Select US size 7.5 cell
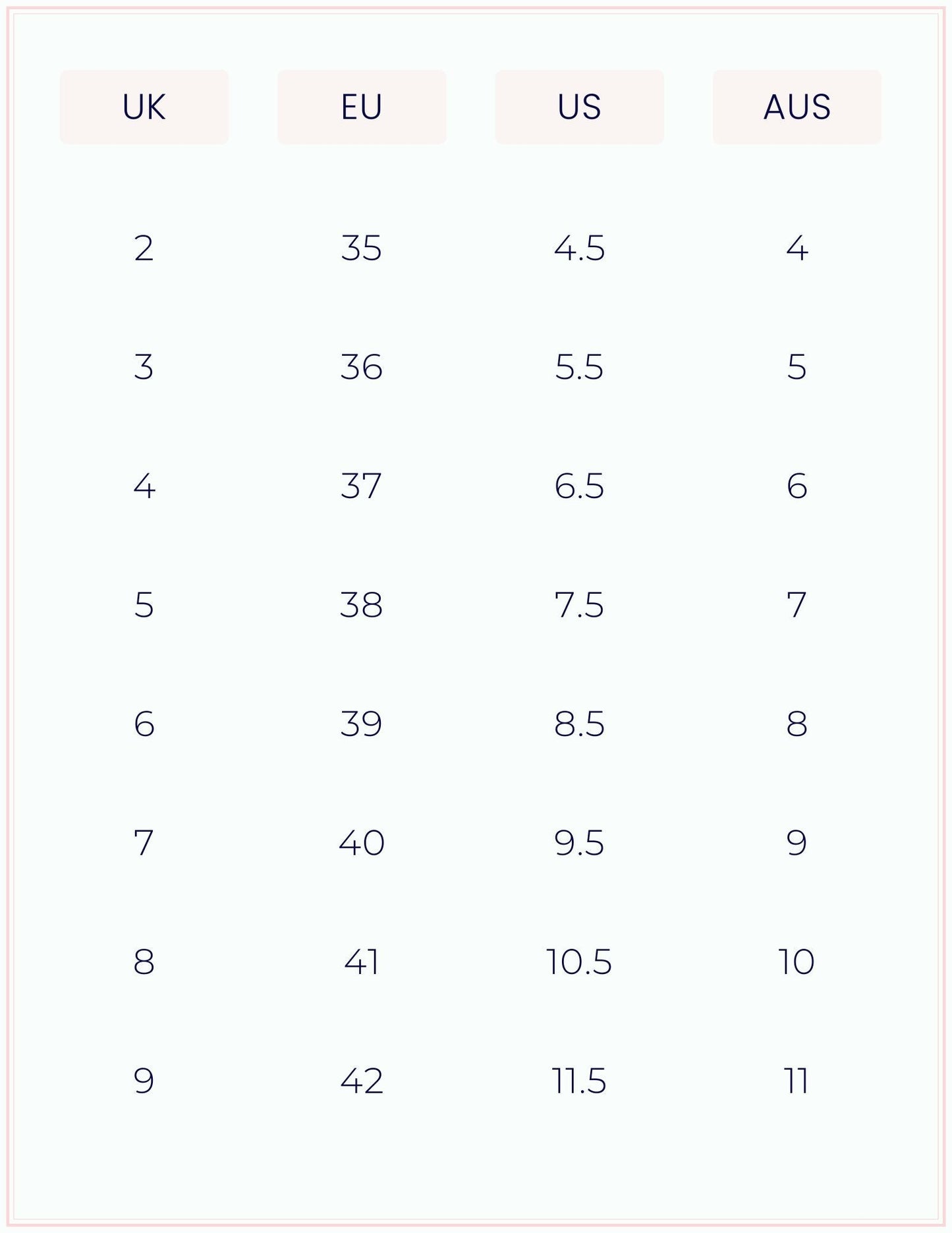 pyautogui.click(x=579, y=605)
